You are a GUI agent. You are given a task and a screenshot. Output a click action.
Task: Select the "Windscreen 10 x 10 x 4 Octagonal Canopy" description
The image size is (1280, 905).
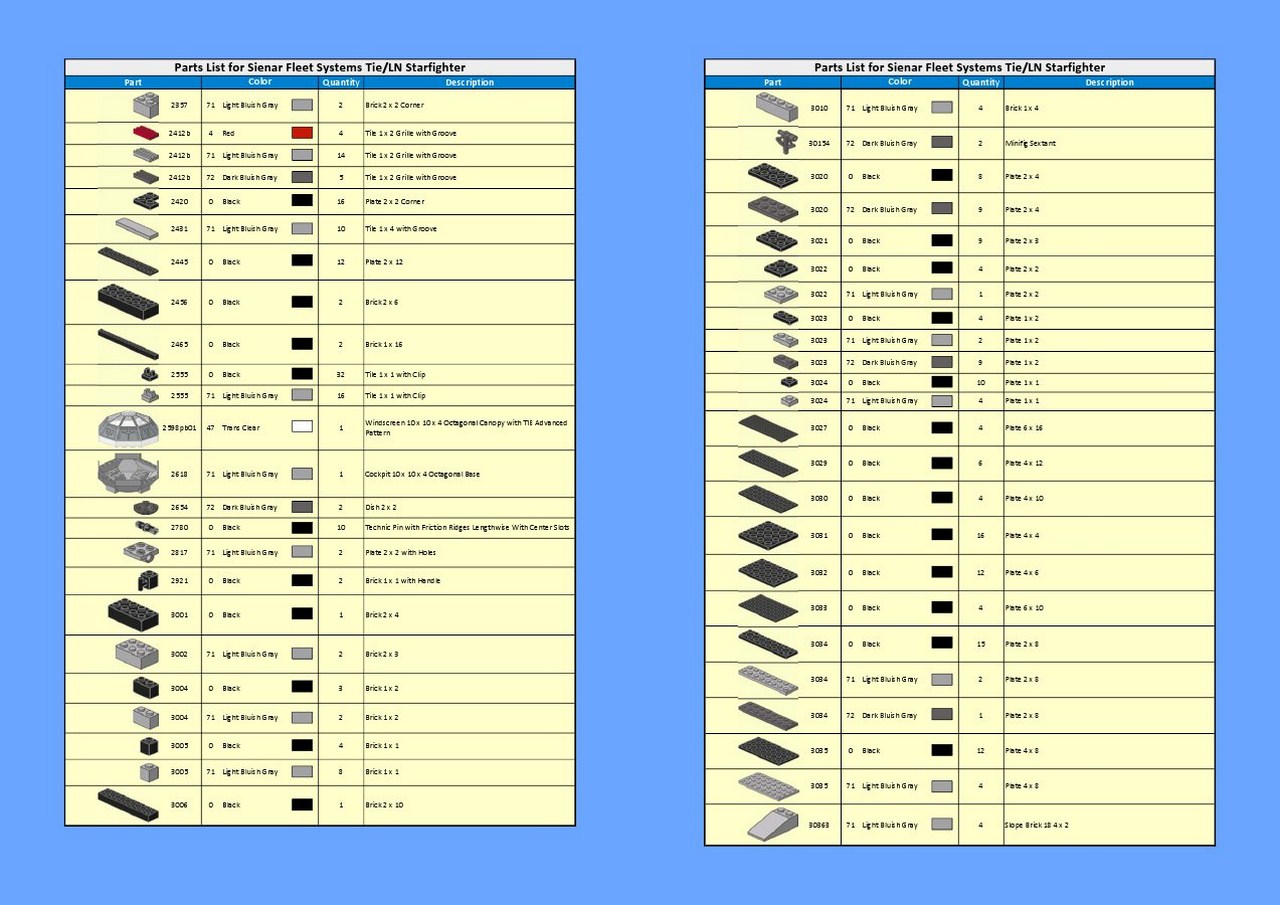[466, 427]
